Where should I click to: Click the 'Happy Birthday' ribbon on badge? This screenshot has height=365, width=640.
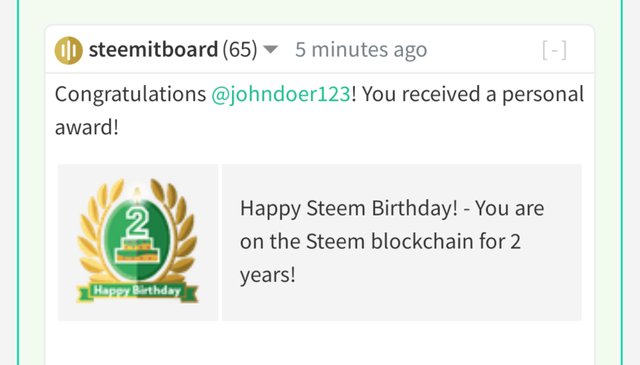[x=137, y=291]
